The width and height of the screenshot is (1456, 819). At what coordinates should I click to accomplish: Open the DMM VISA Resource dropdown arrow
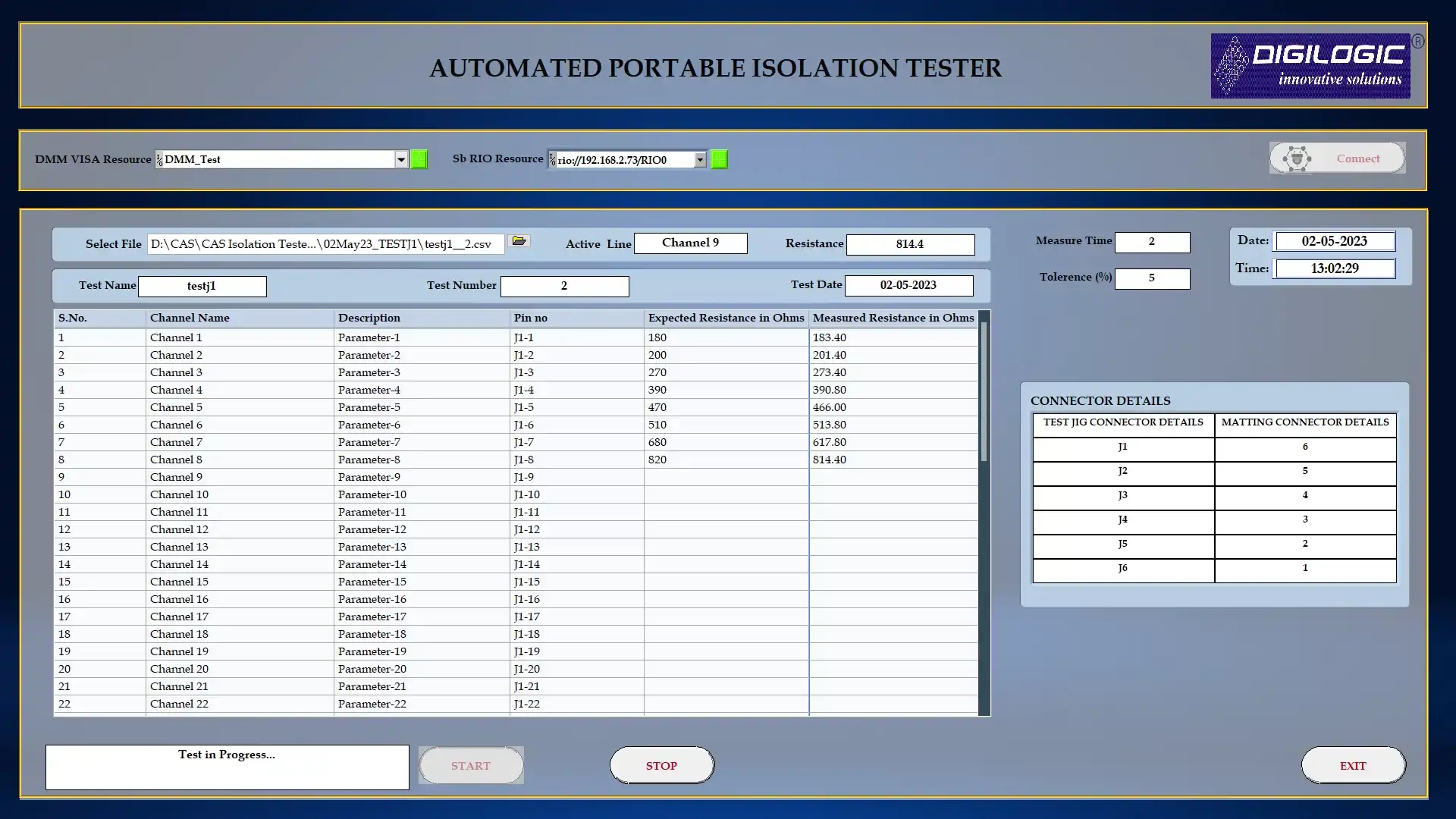tap(401, 159)
